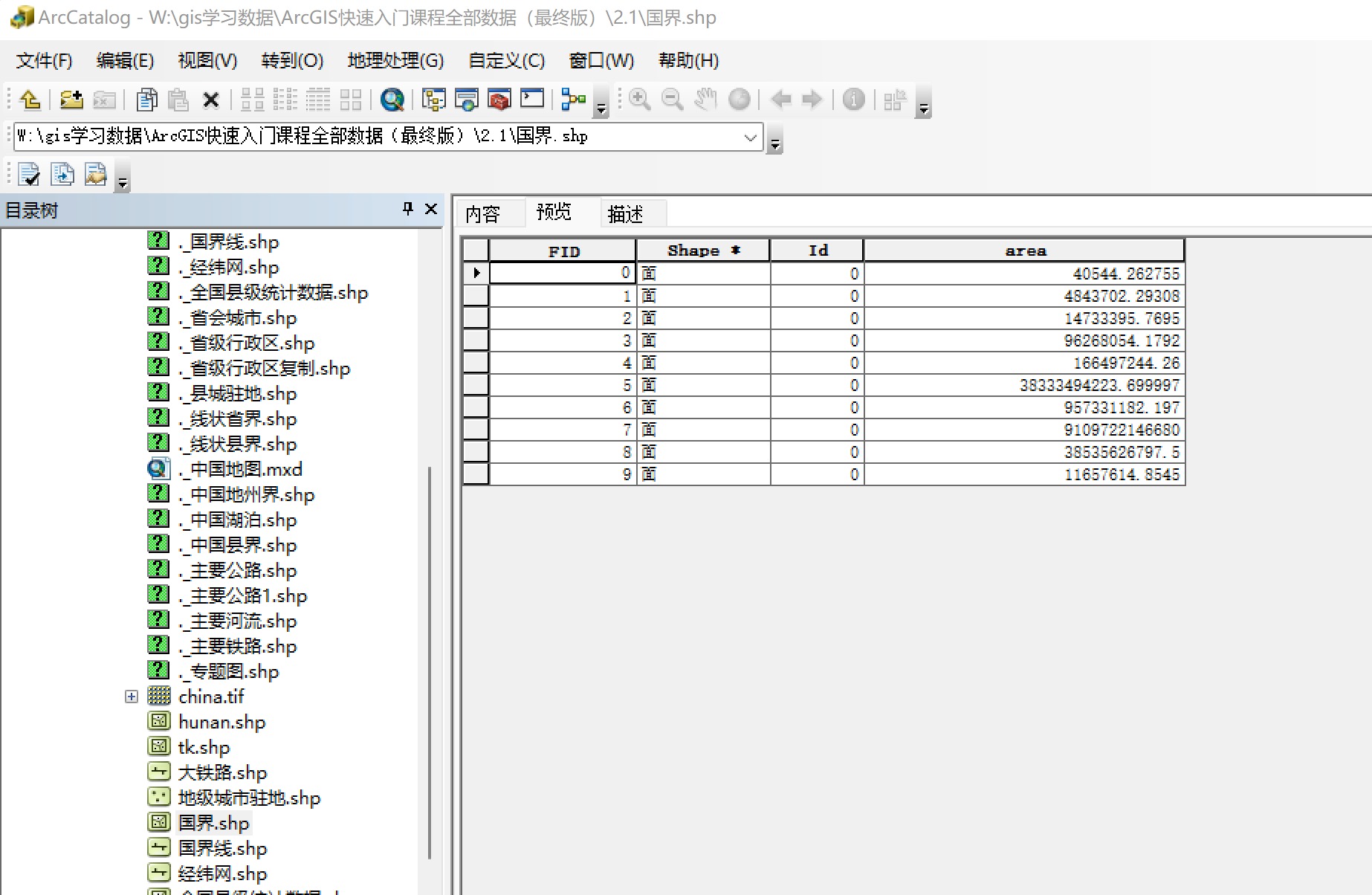Switch to Thumbnails view icon
The width and height of the screenshot is (1372, 895).
pyautogui.click(x=351, y=99)
